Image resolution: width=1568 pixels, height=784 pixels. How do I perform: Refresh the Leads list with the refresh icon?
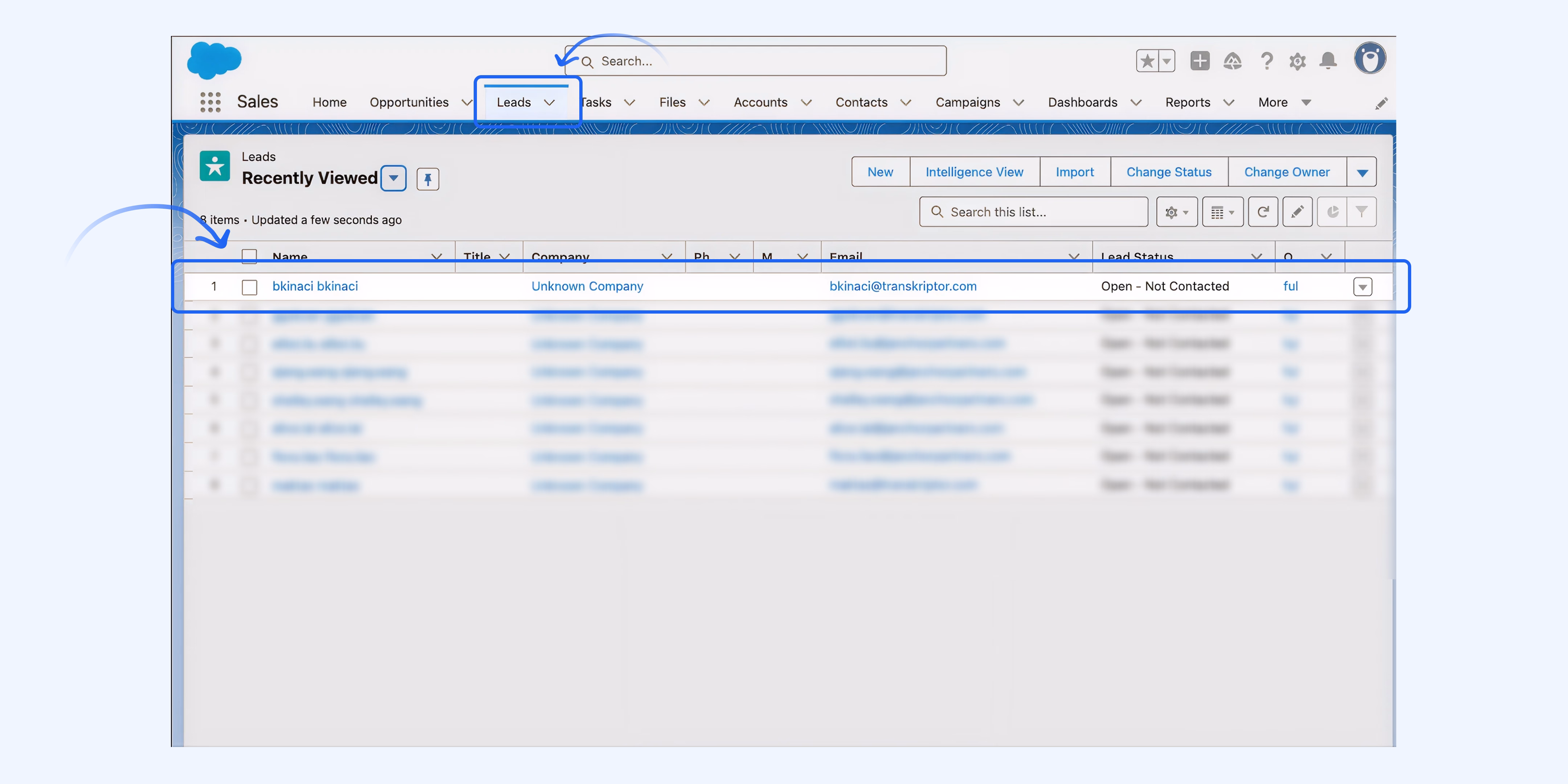(x=1263, y=212)
